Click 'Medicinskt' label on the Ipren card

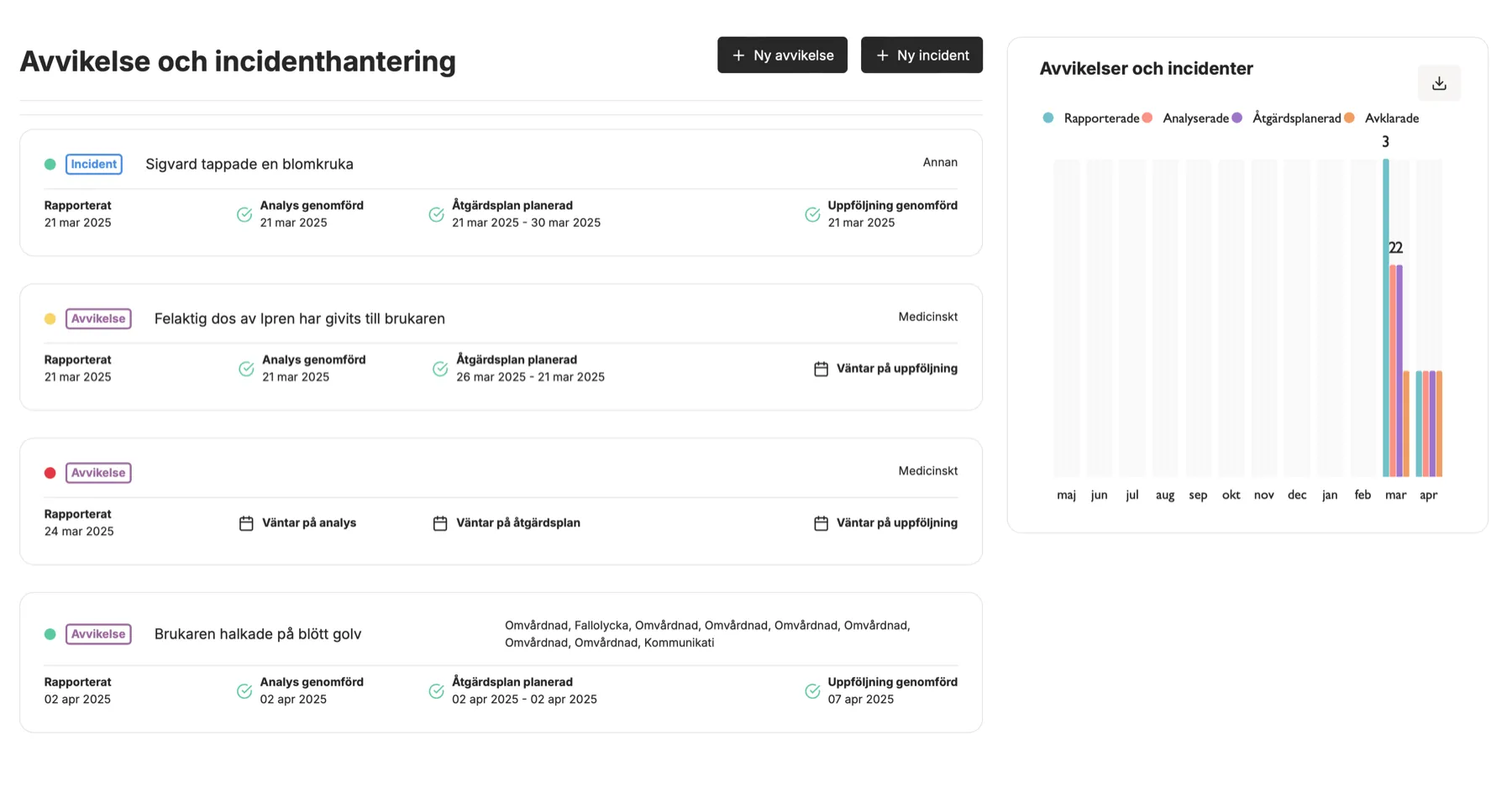[927, 317]
